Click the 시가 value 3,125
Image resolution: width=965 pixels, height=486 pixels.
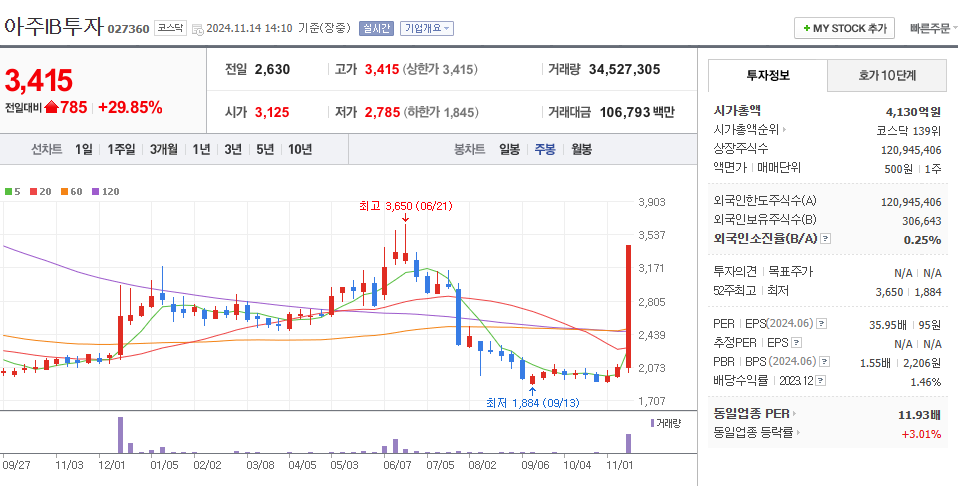pos(272,113)
